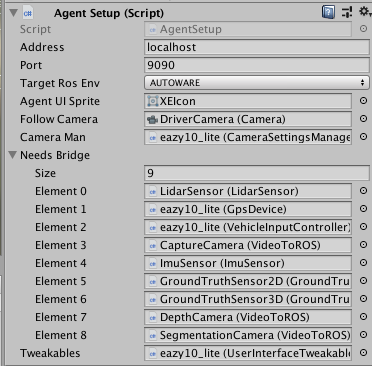Select the Address property label

[42, 47]
